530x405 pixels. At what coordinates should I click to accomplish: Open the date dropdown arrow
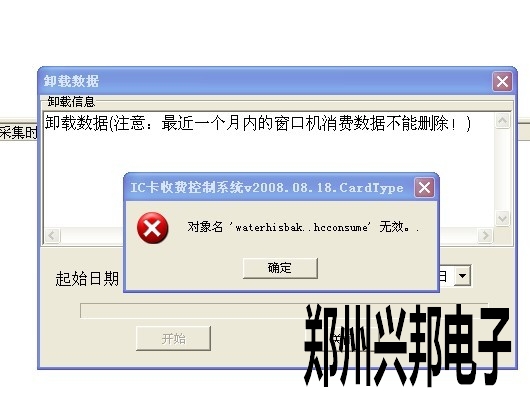(x=462, y=276)
